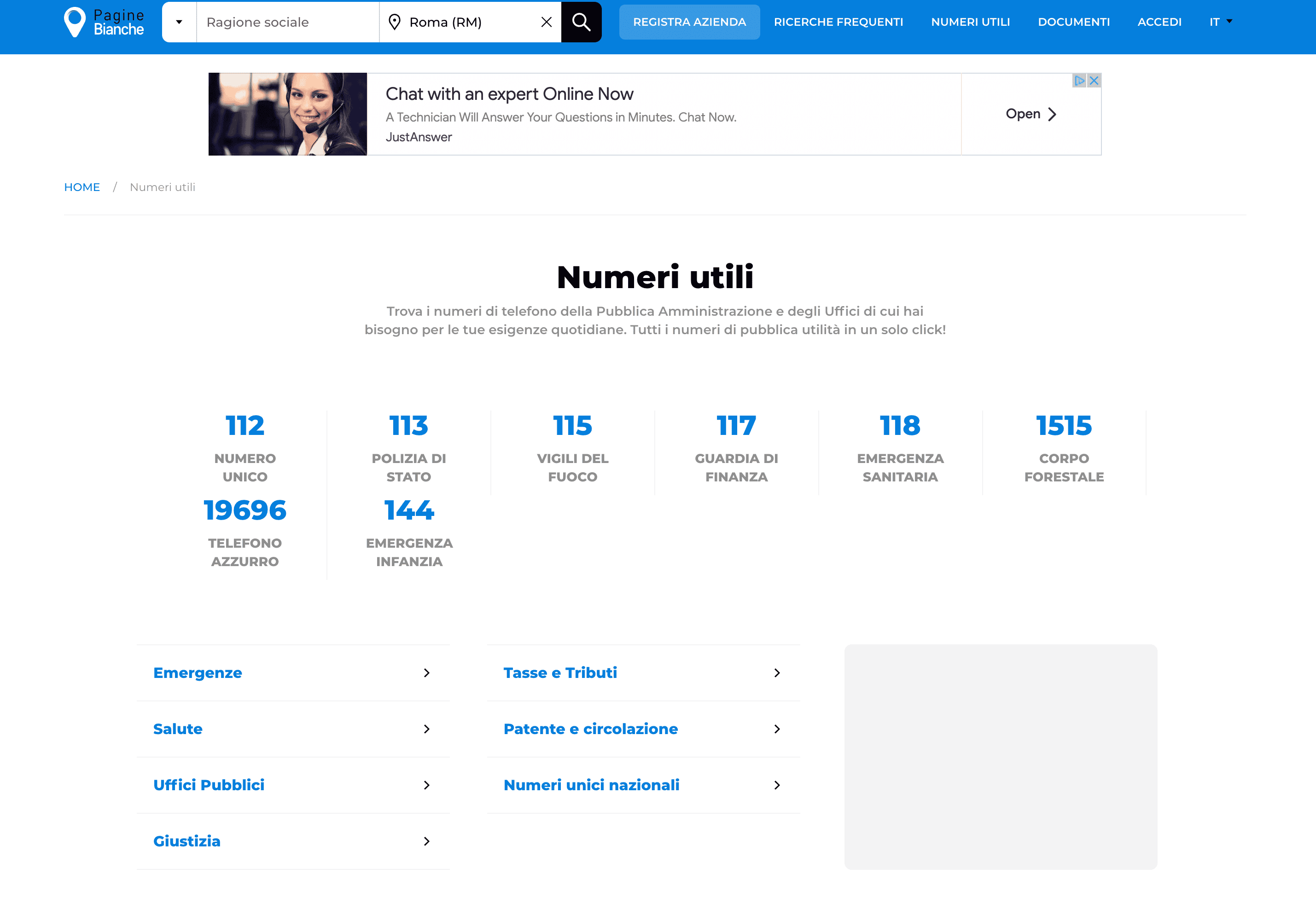The width and height of the screenshot is (1316, 903).
Task: Open the search type dropdown arrow
Action: (179, 22)
